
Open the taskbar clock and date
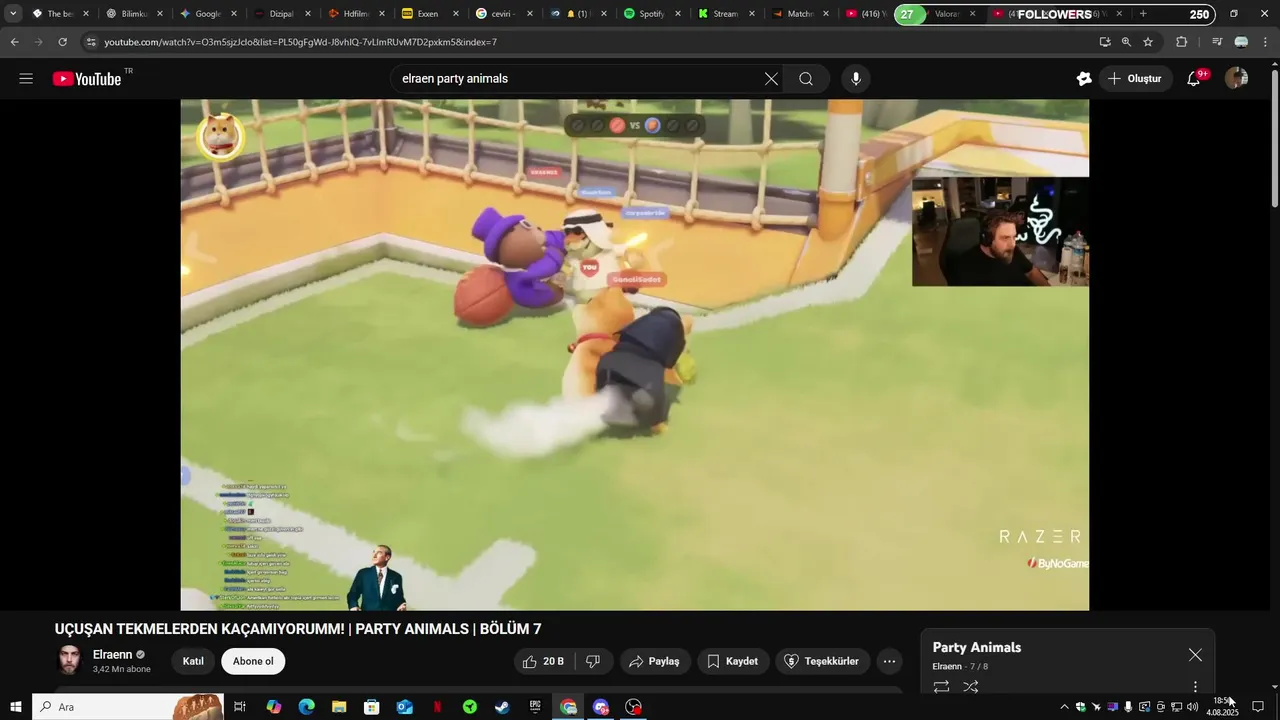click(1222, 707)
